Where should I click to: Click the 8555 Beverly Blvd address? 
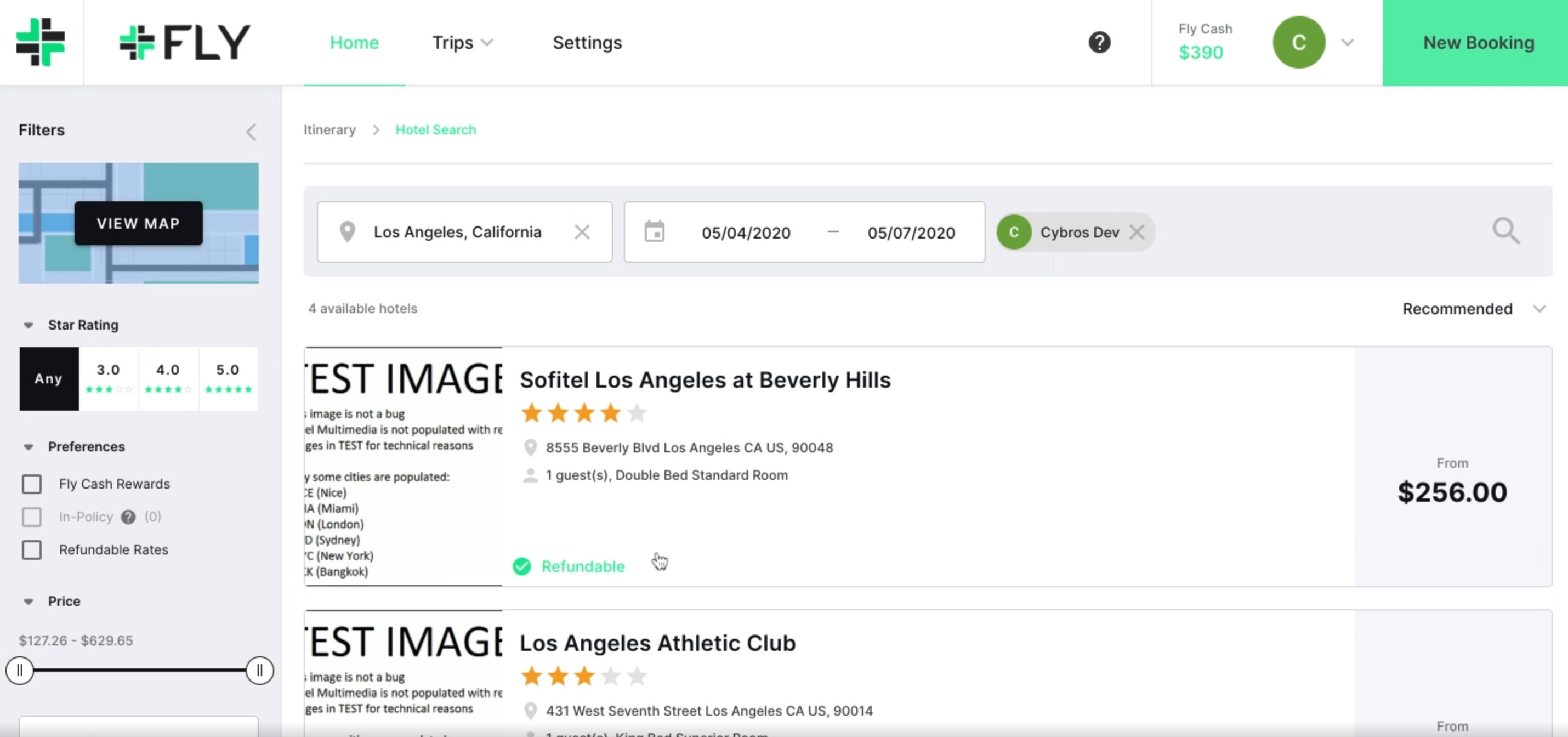tap(689, 448)
